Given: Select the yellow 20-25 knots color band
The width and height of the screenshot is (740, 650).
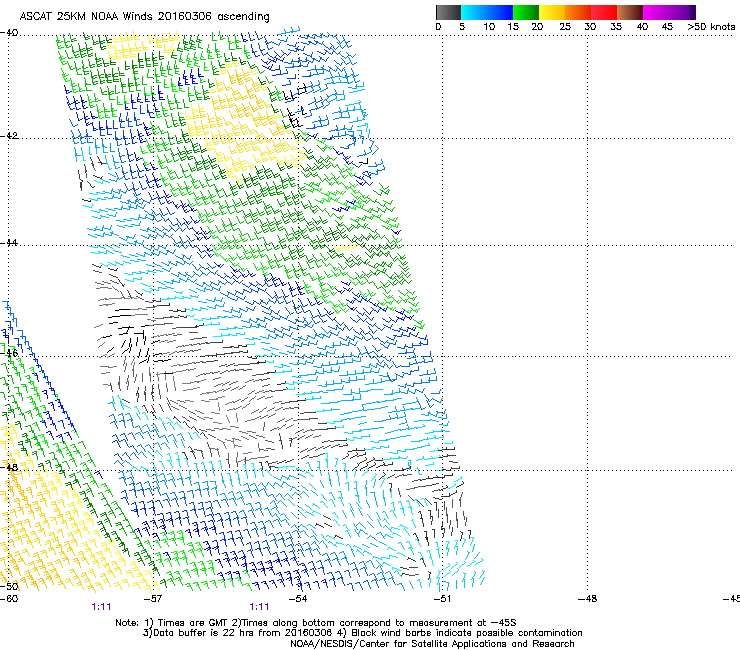Looking at the screenshot, I should (552, 12).
